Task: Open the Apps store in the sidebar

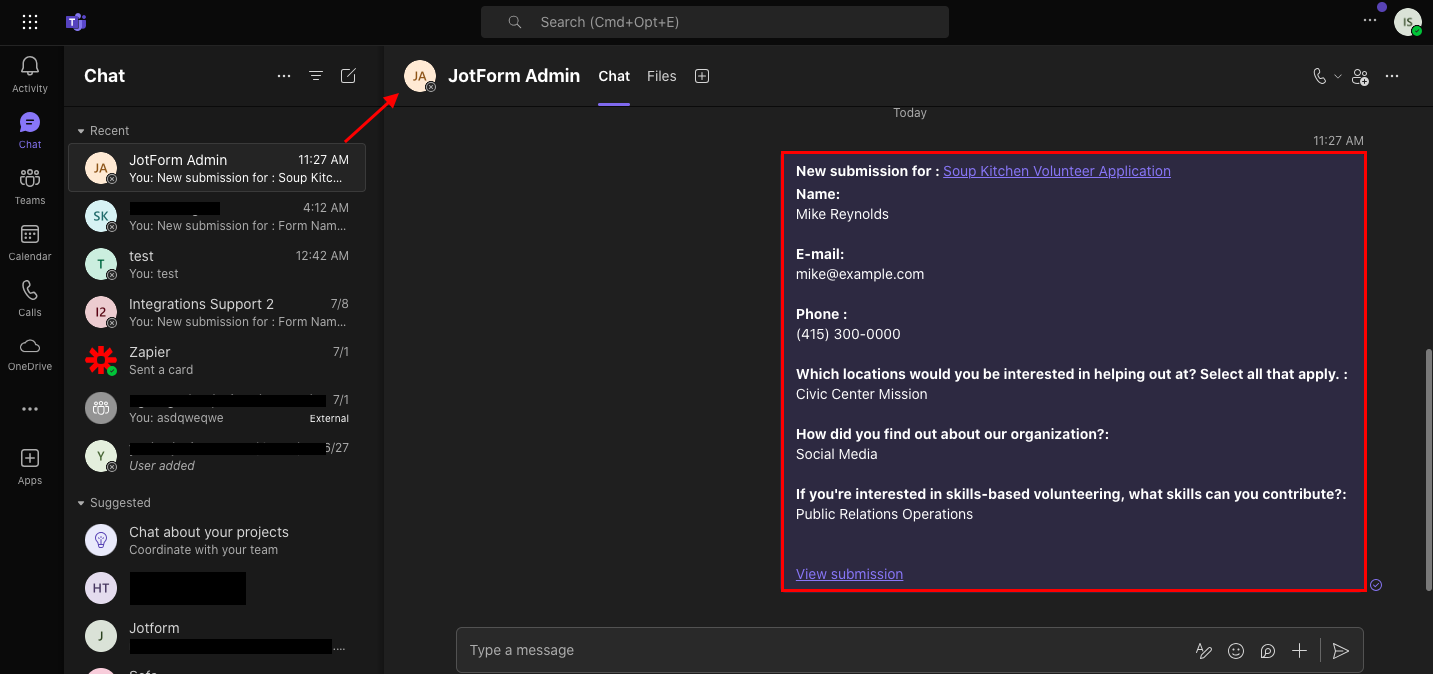Action: click(30, 466)
